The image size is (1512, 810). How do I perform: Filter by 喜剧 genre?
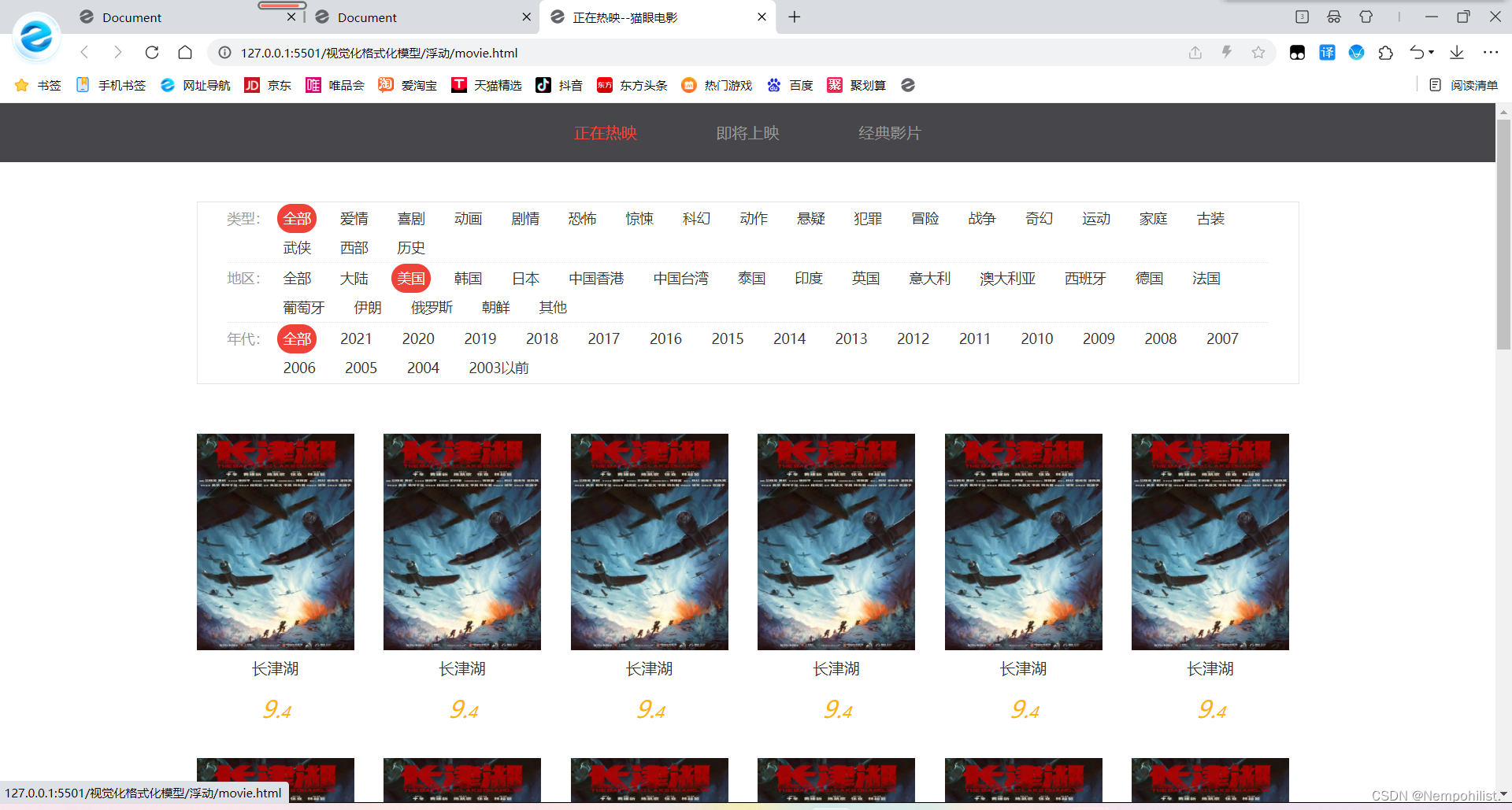411,219
